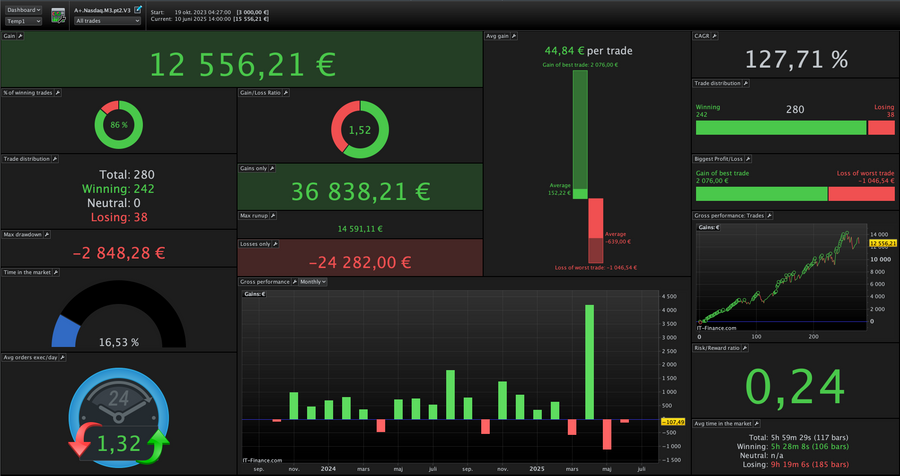900x476 pixels.
Task: Click the wrench icon beside Gain panel title
Action: tap(21, 36)
